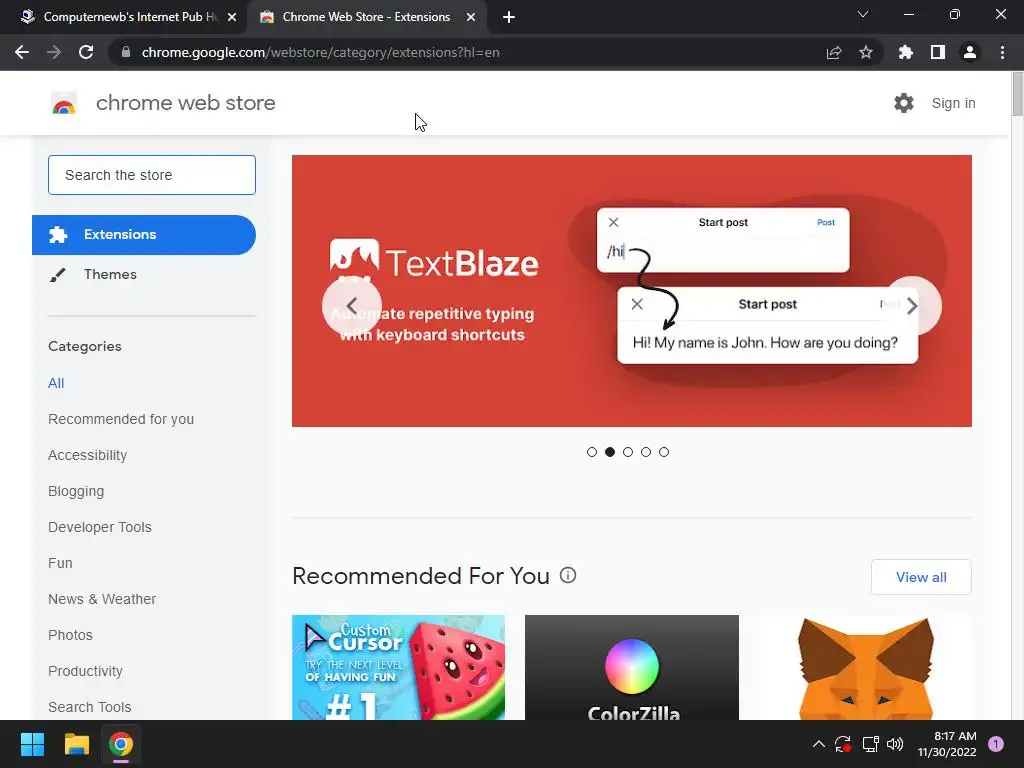Image resolution: width=1024 pixels, height=768 pixels.
Task: Open the volume speaker tray icon
Action: coord(895,744)
